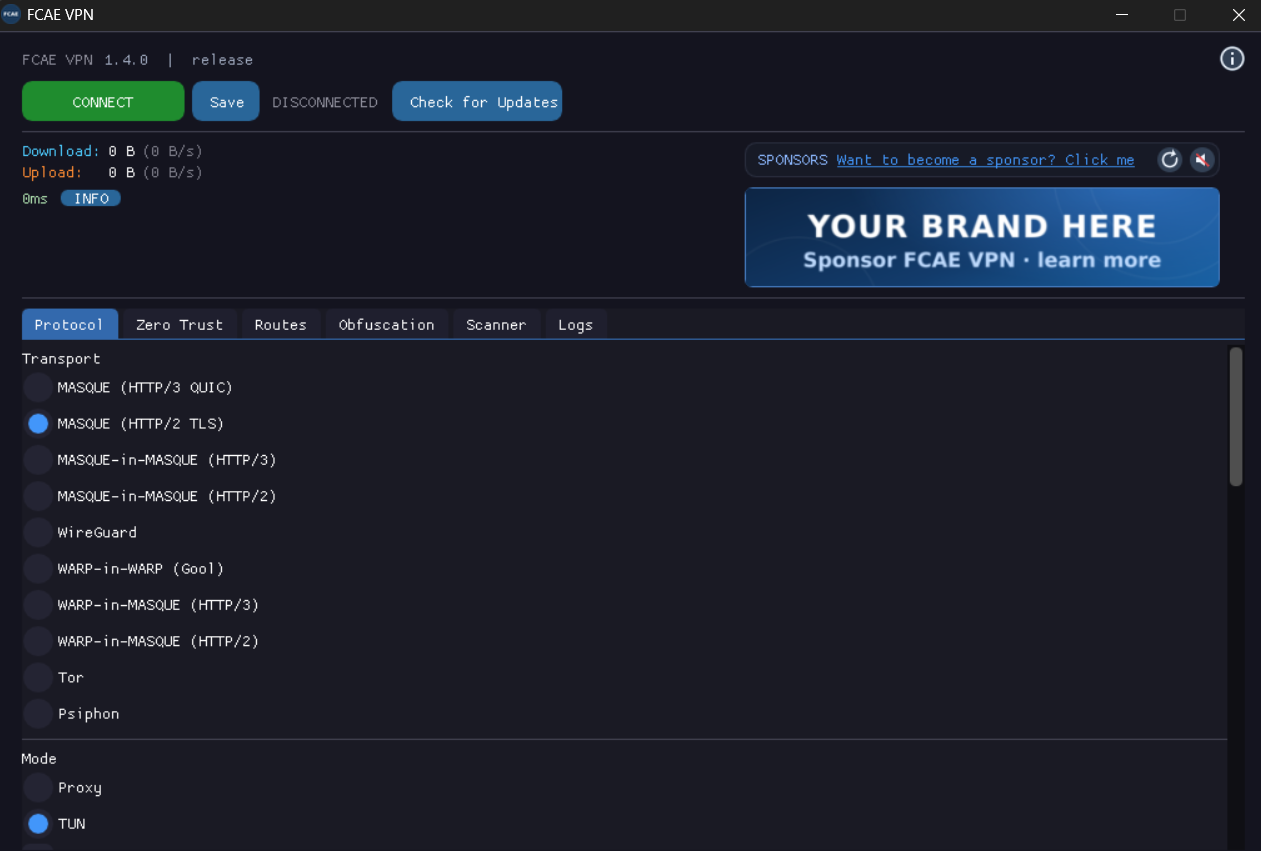Open the YOUR BRAND HERE sponsor banner
This screenshot has width=1261, height=851.
click(982, 237)
